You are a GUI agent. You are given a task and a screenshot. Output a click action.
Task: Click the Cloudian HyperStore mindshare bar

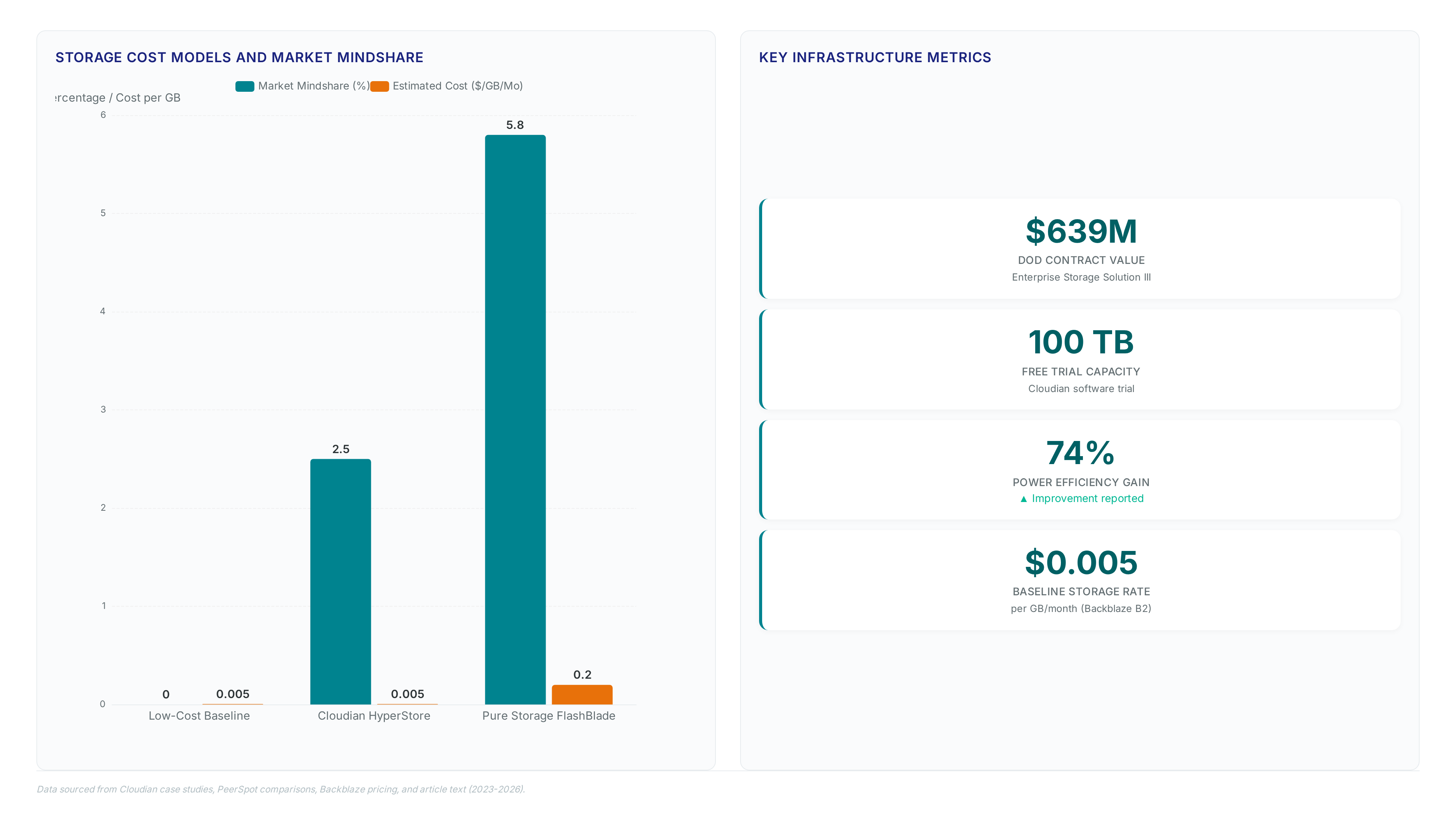click(x=340, y=582)
